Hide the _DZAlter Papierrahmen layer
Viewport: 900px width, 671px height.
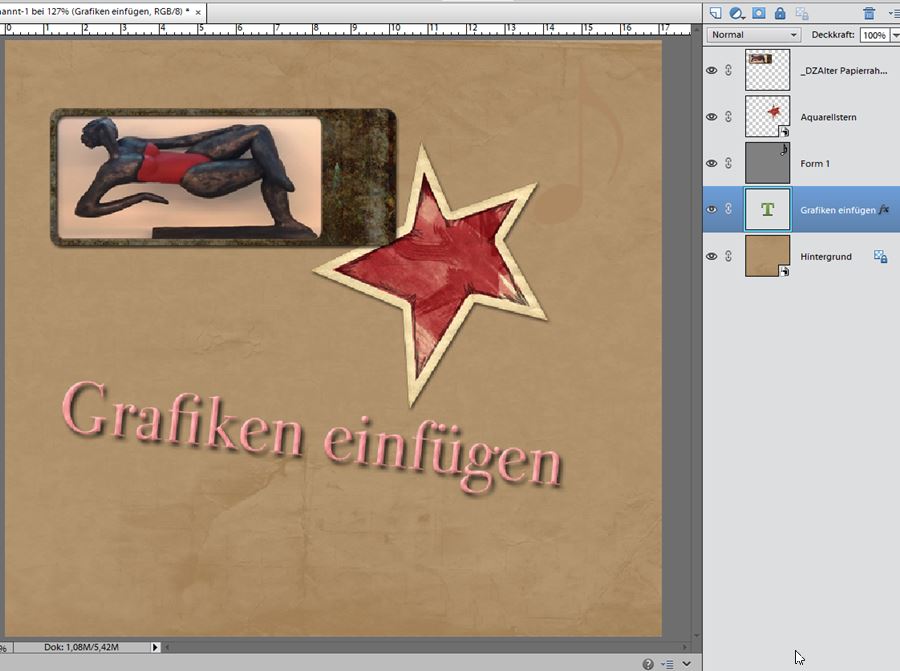pyautogui.click(x=712, y=71)
